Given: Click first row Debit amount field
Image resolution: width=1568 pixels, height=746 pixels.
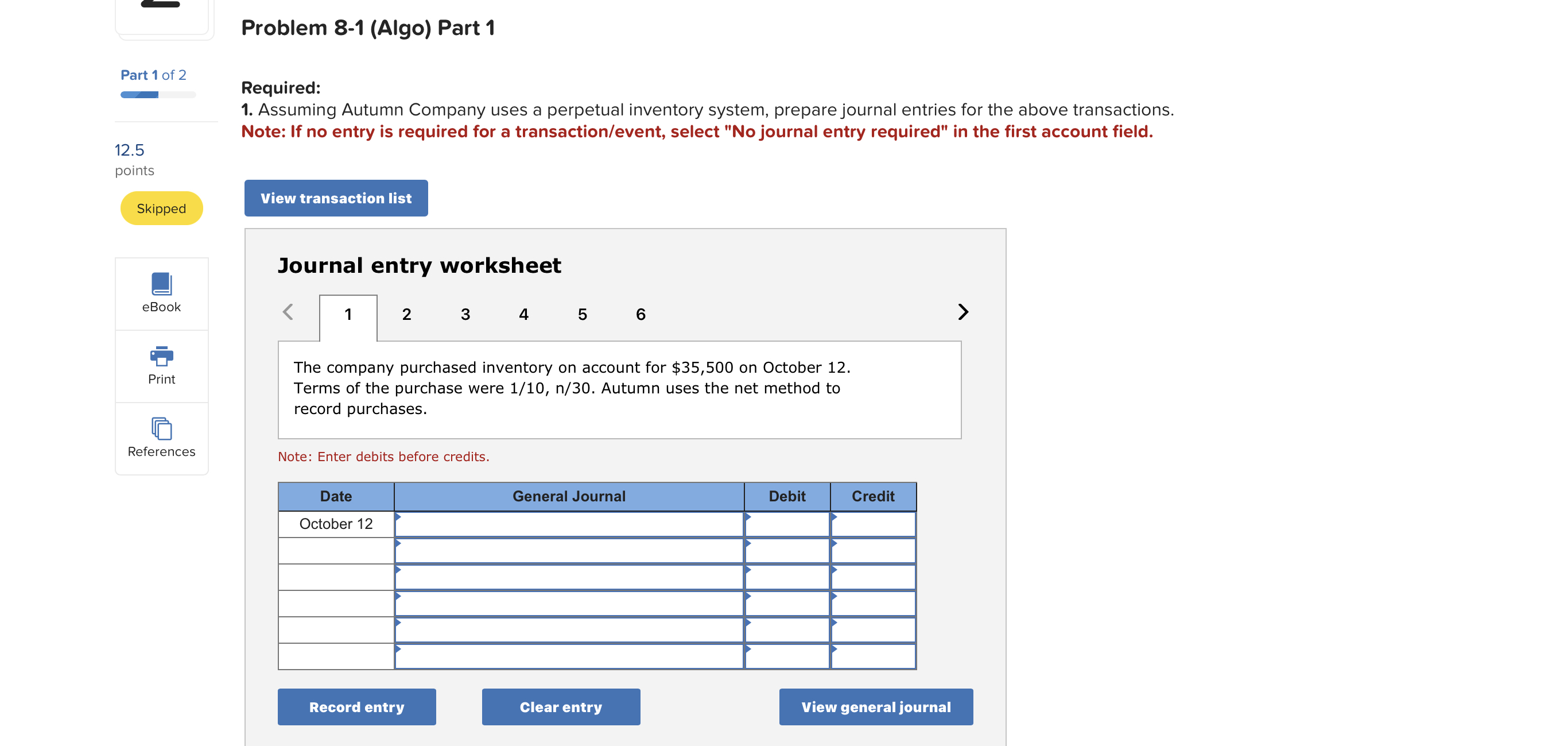Looking at the screenshot, I should 786,524.
